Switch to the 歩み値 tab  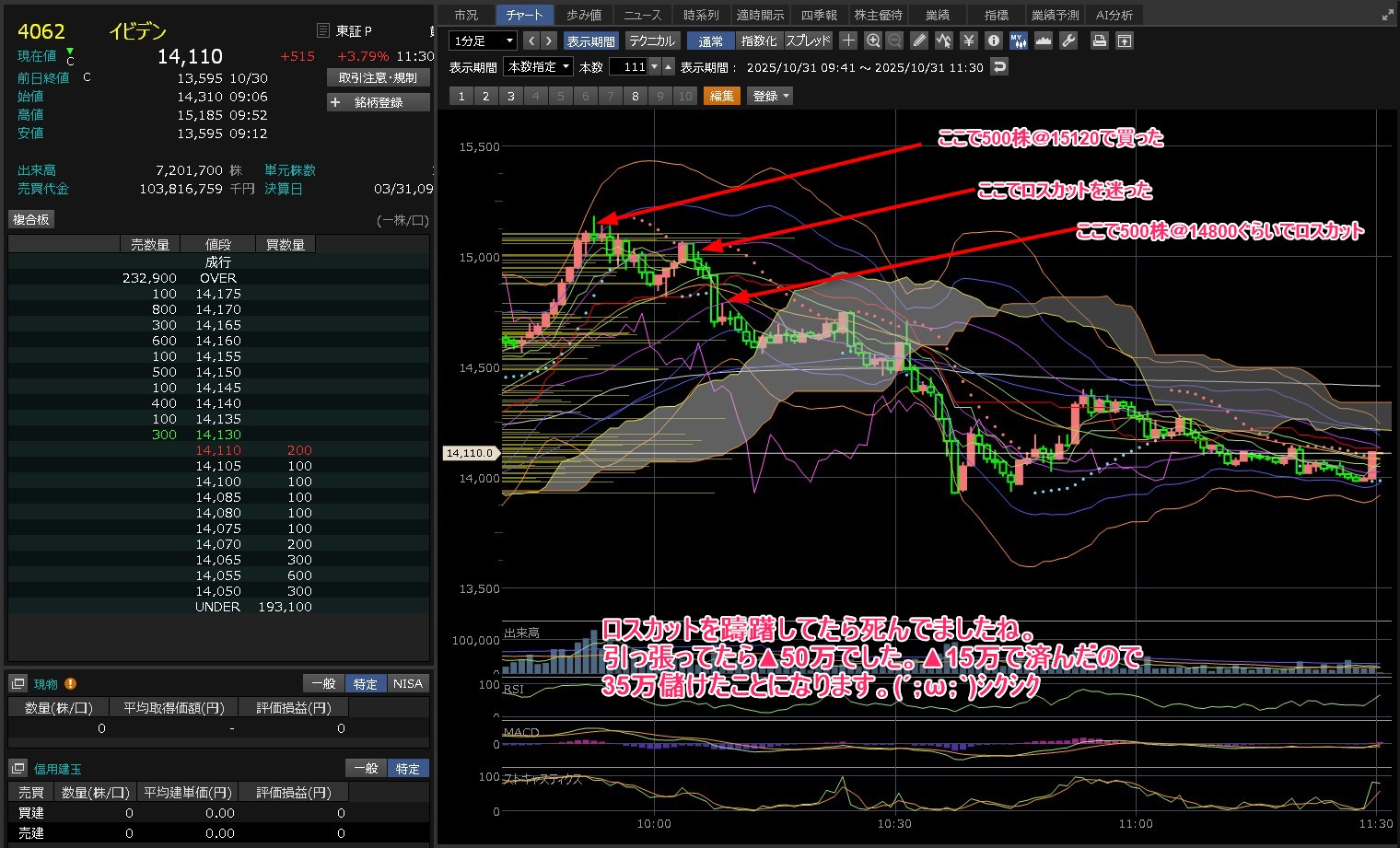(x=584, y=15)
